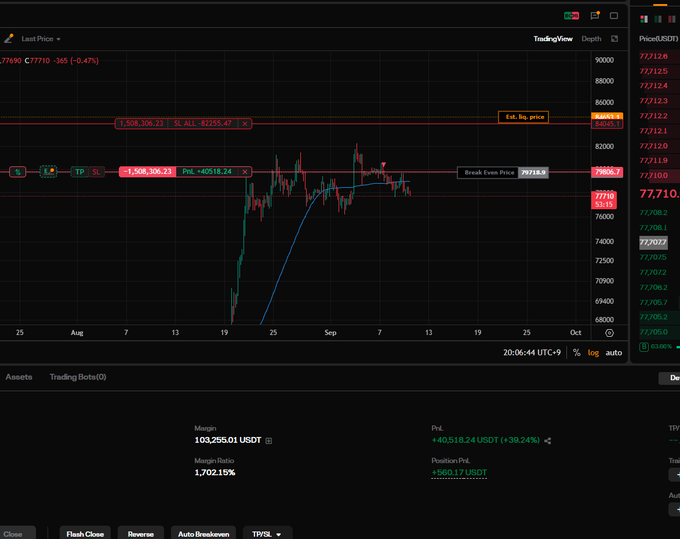
Task: Open the Assets tab
Action: coord(19,377)
